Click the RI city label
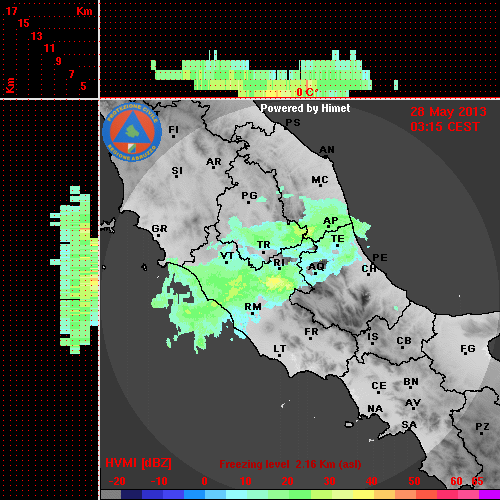The height and width of the screenshot is (500, 500). pos(279,264)
